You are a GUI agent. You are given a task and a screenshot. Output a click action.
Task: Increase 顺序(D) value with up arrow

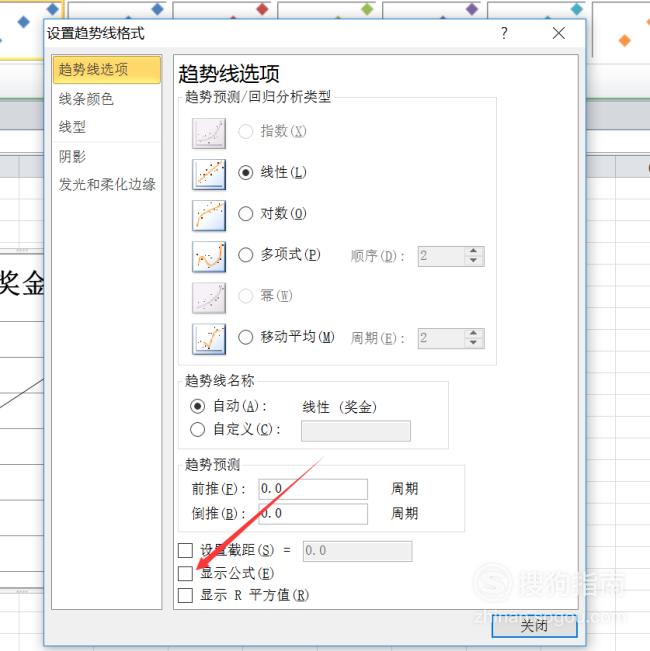click(x=473, y=251)
